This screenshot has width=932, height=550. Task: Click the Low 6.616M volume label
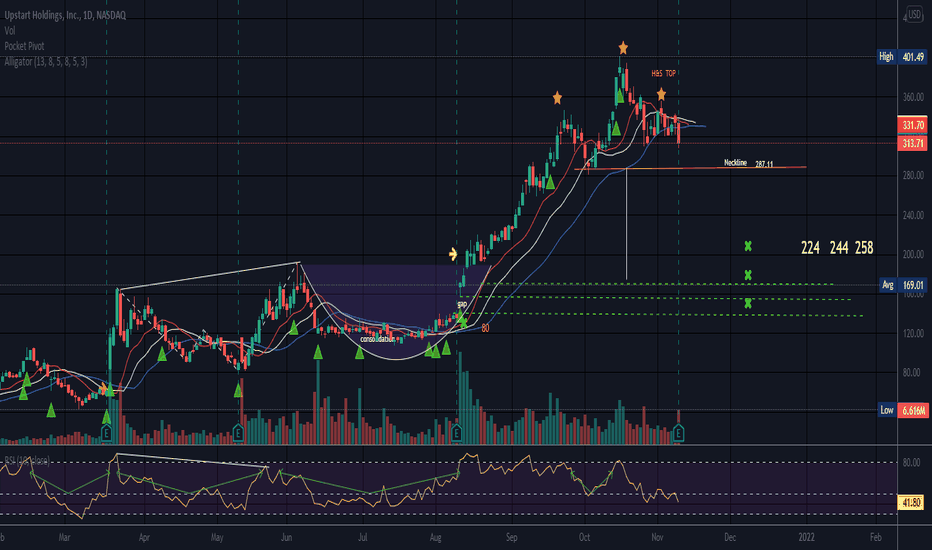(x=902, y=410)
